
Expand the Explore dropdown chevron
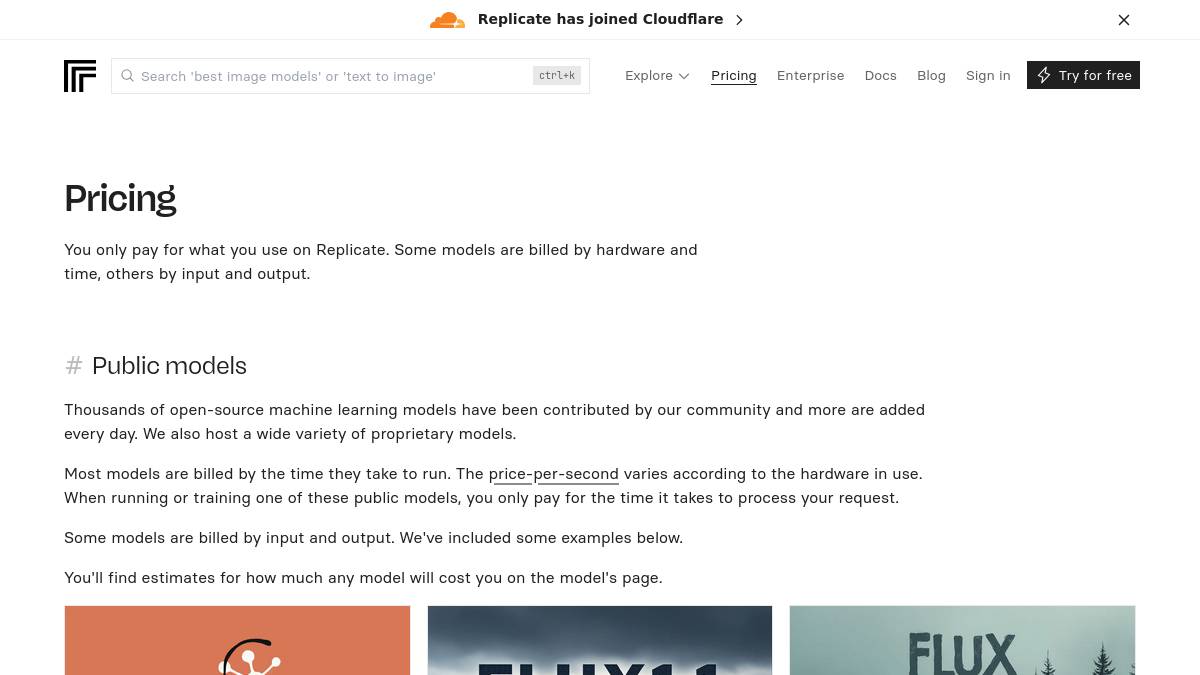coord(684,76)
